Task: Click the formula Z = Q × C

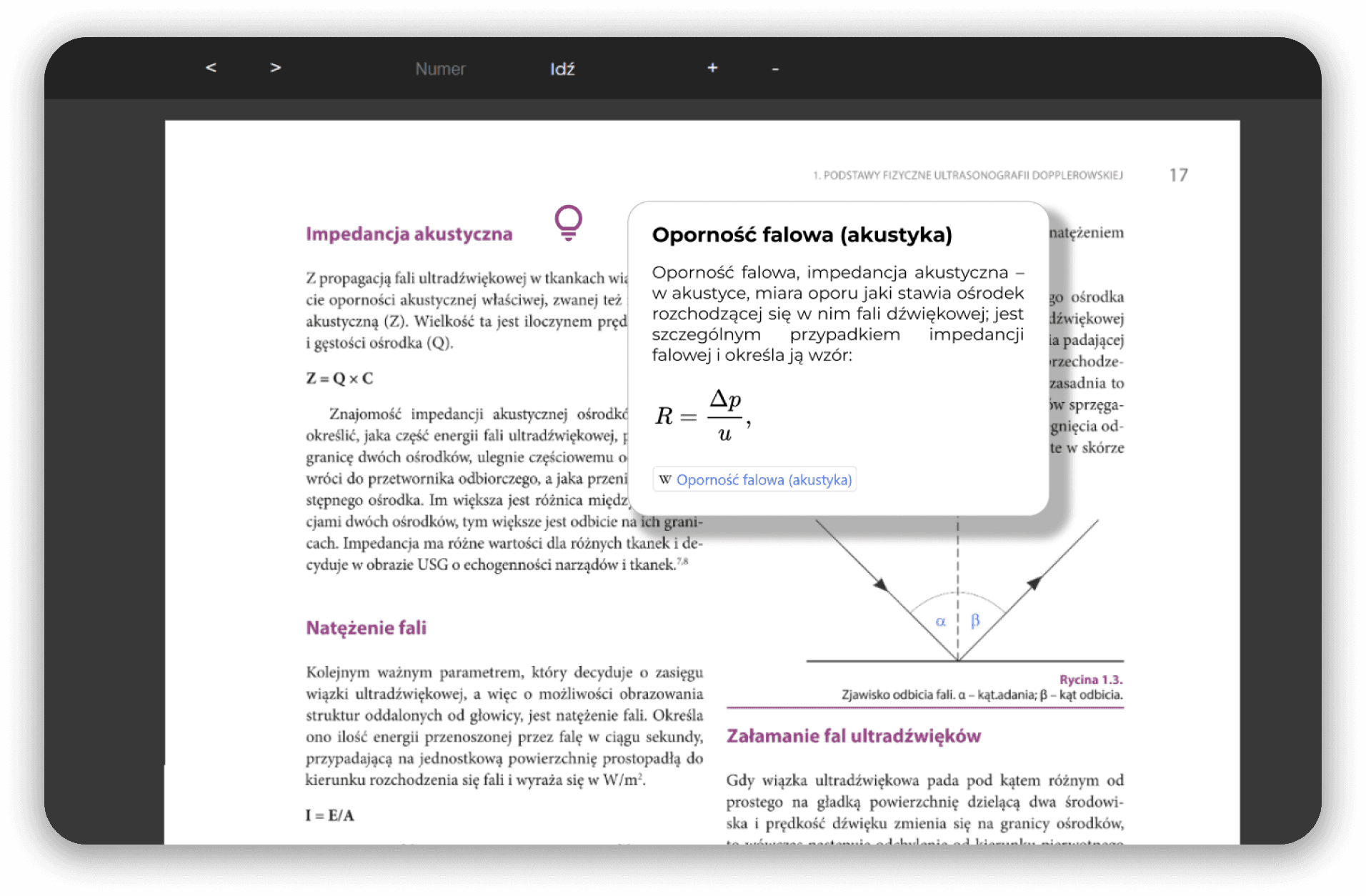Action: coord(339,378)
